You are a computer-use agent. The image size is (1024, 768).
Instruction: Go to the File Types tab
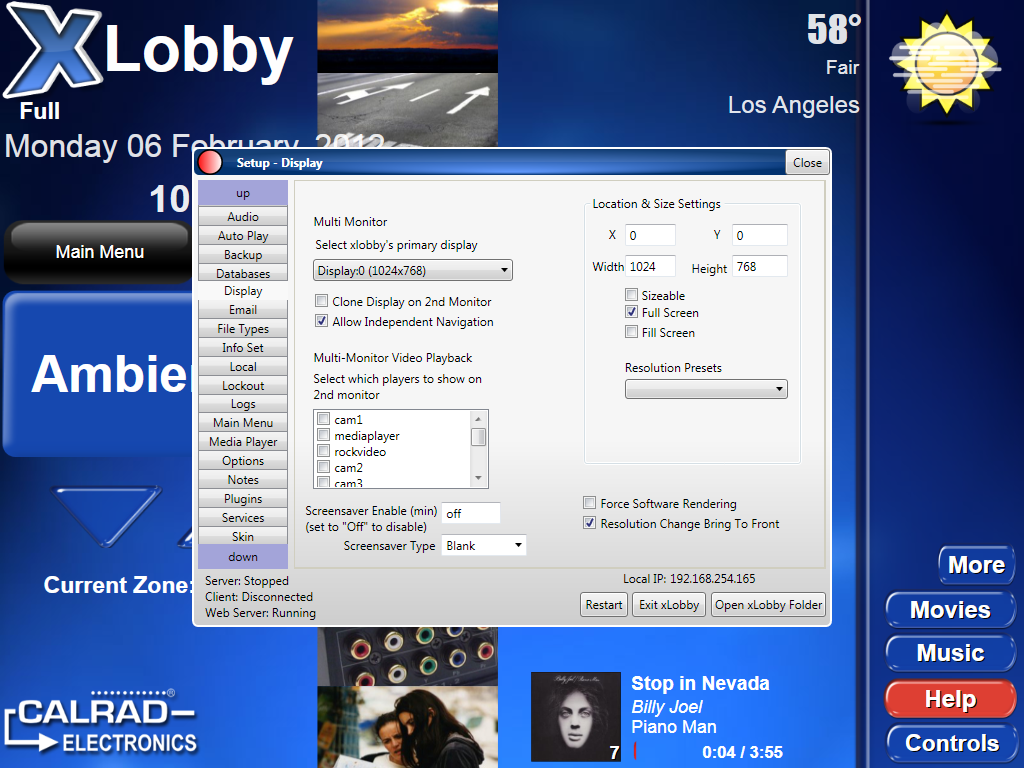click(243, 328)
